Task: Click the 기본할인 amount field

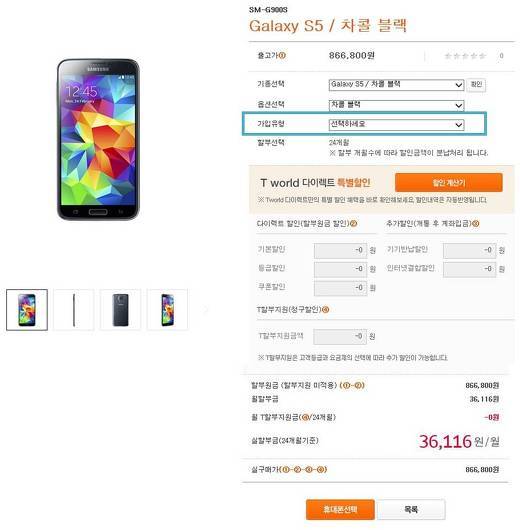Action: [x=340, y=250]
